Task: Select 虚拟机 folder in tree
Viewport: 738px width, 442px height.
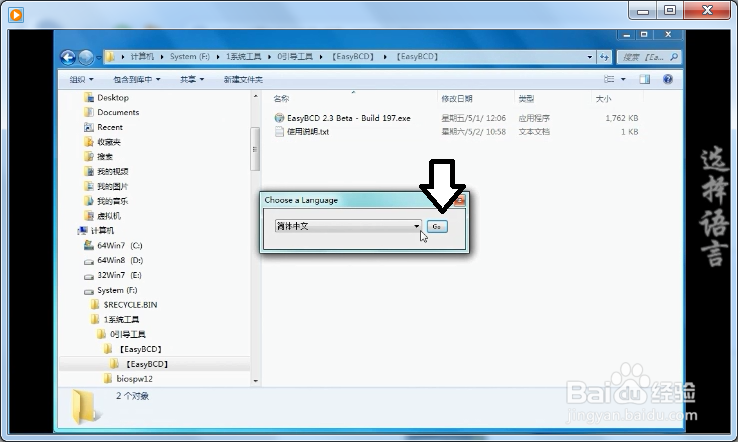Action: (x=109, y=216)
